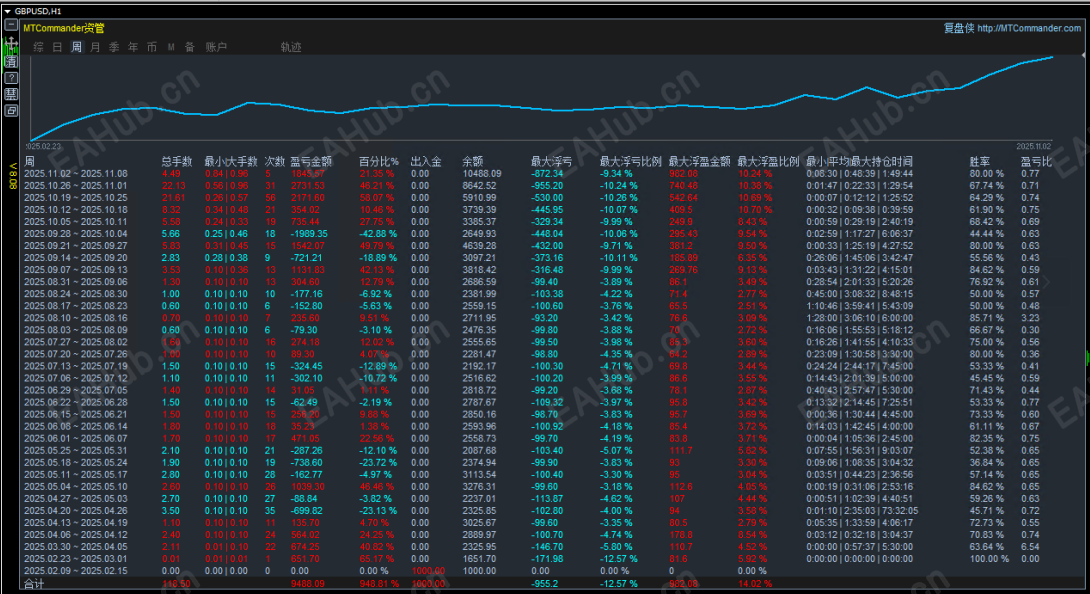
Task: Click the 轨迹 trajectory button
Action: tap(291, 47)
